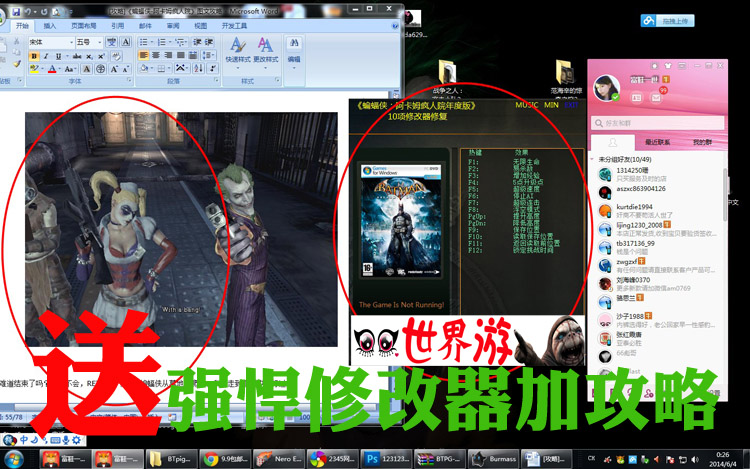Open the Line Spacing dropdown
Screen dimensions: 750x469
coord(209,55)
